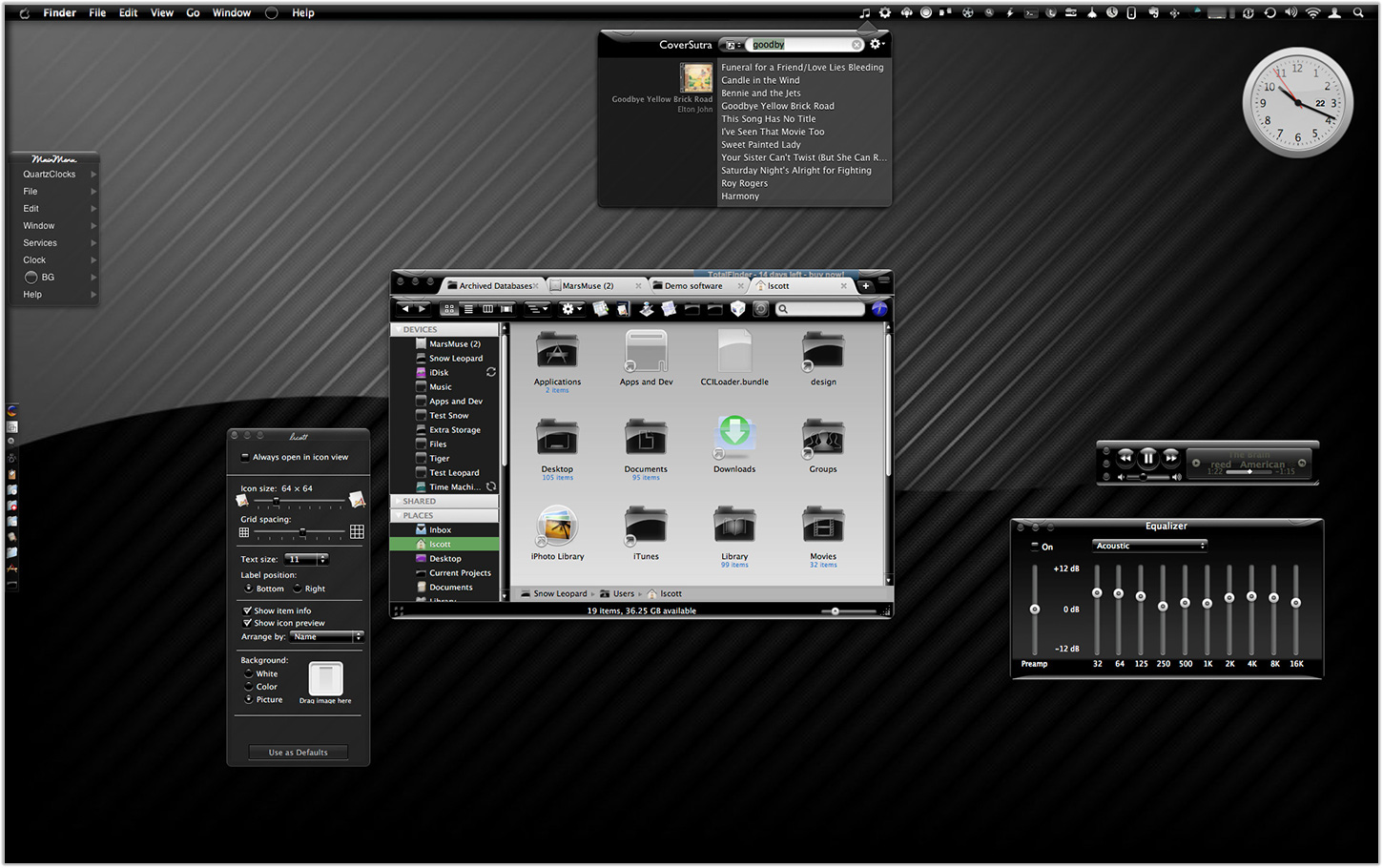1383x868 pixels.
Task: Choose Color background option
Action: (249, 687)
